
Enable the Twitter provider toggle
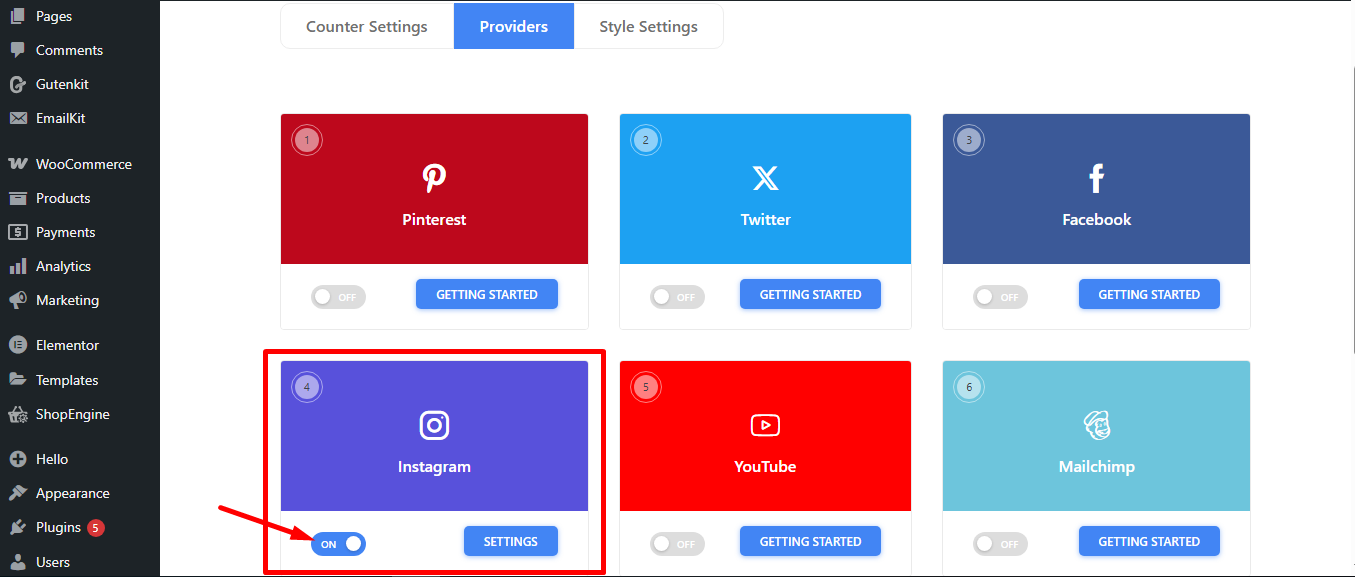(677, 297)
